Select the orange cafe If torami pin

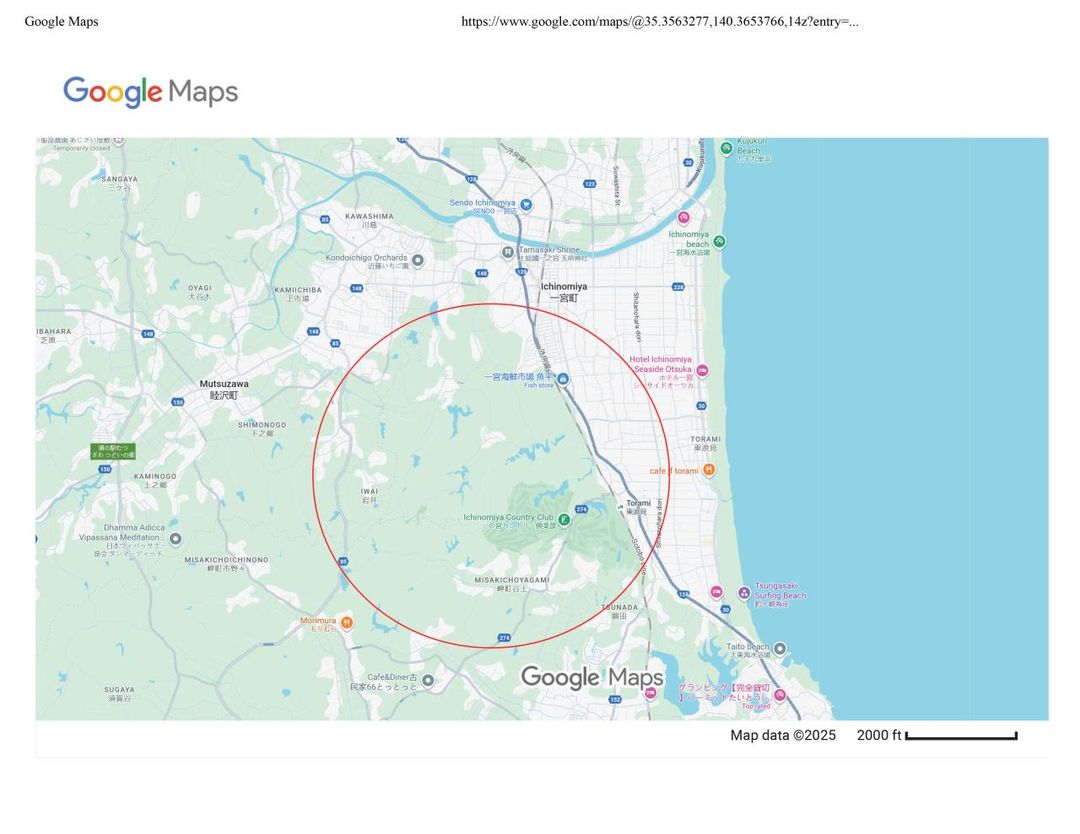(x=709, y=470)
